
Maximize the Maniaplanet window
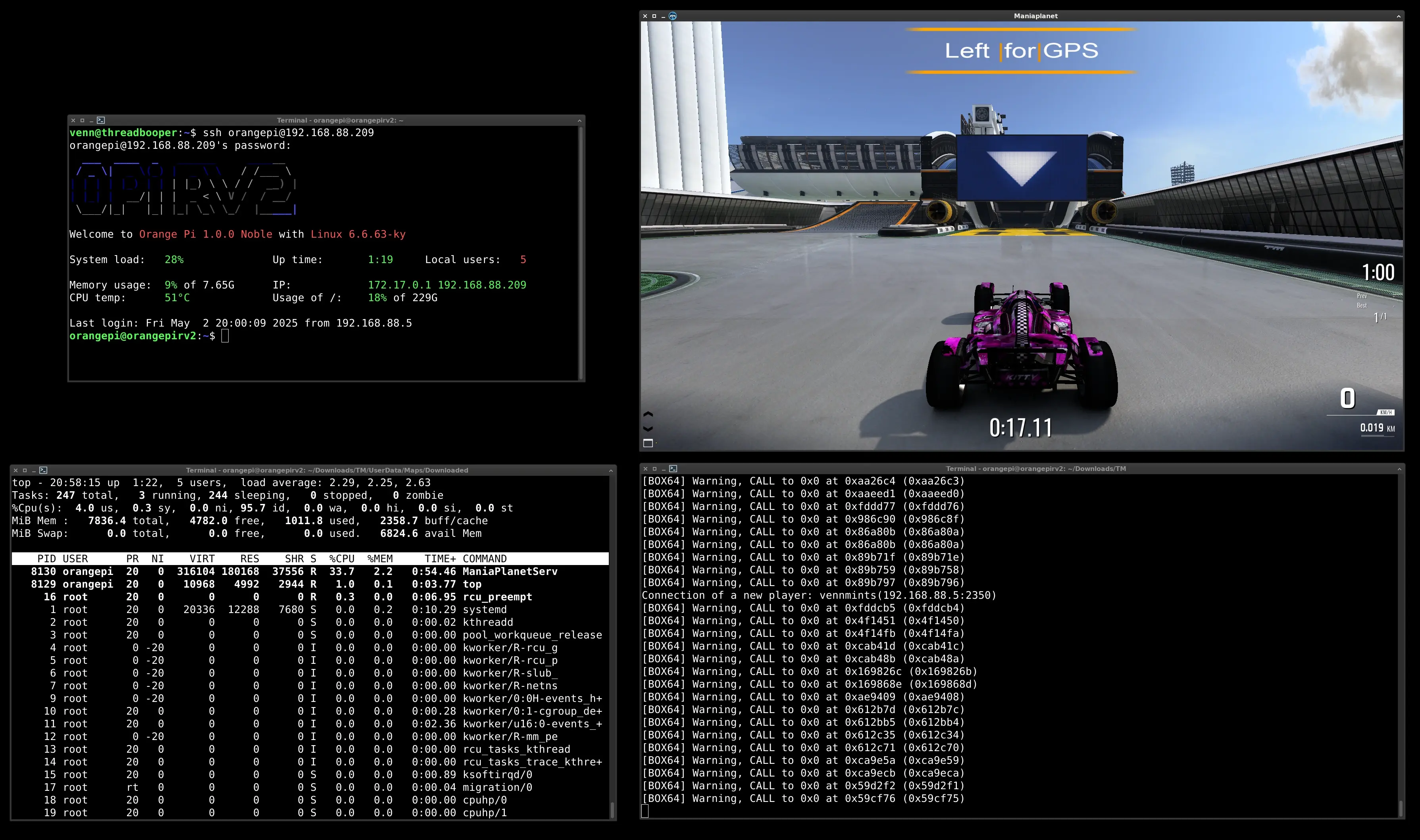click(654, 16)
